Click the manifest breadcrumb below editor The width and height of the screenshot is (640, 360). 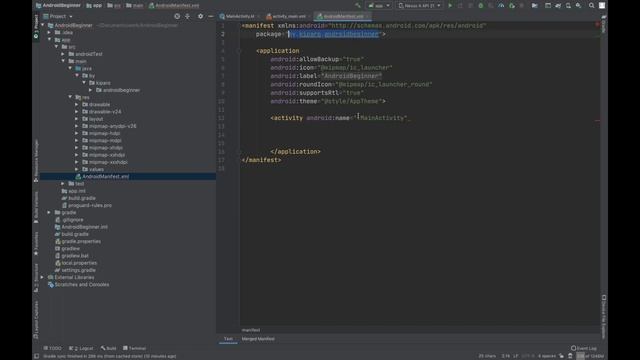point(251,330)
